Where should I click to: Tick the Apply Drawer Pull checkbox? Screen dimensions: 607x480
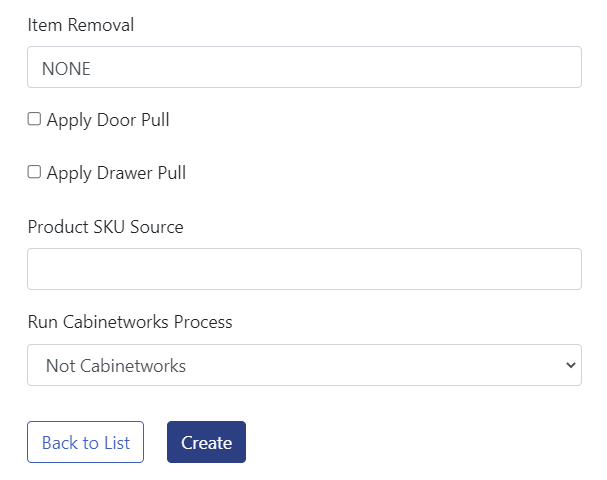coord(34,172)
